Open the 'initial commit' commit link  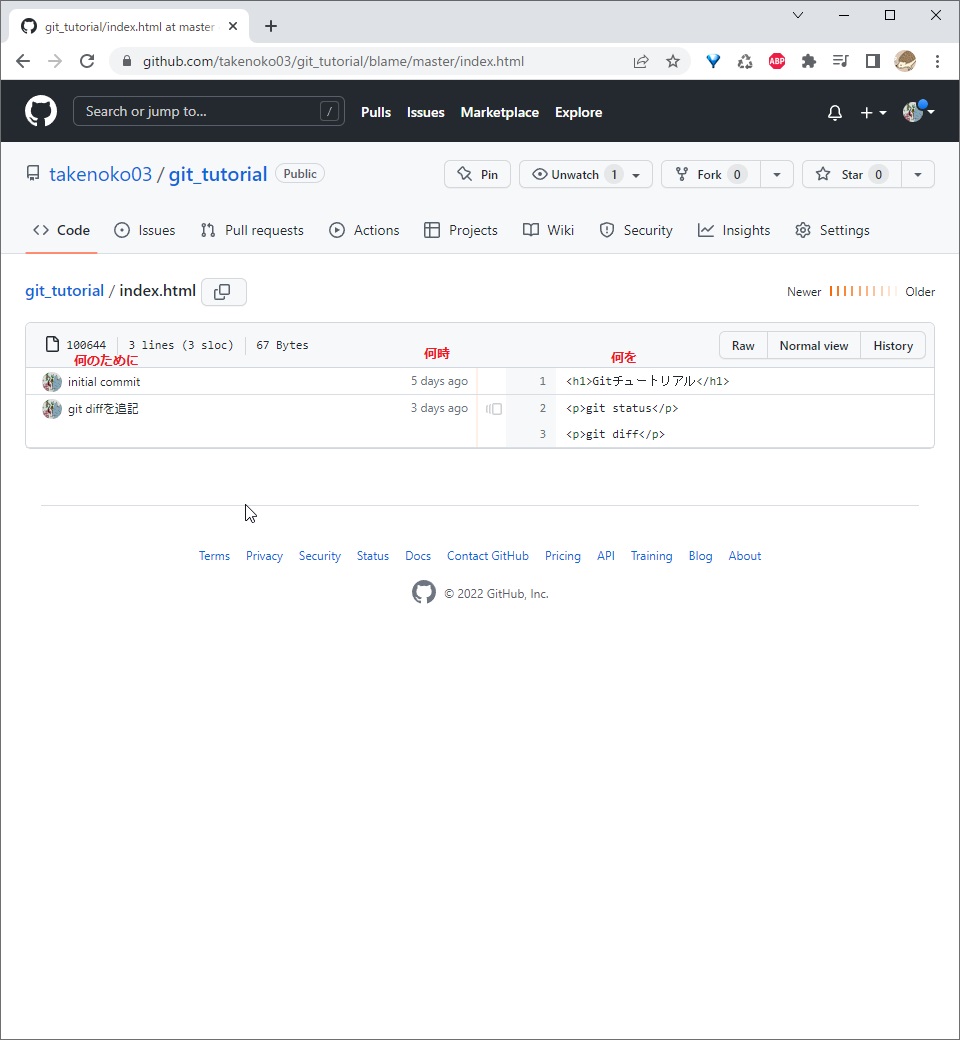coord(104,382)
